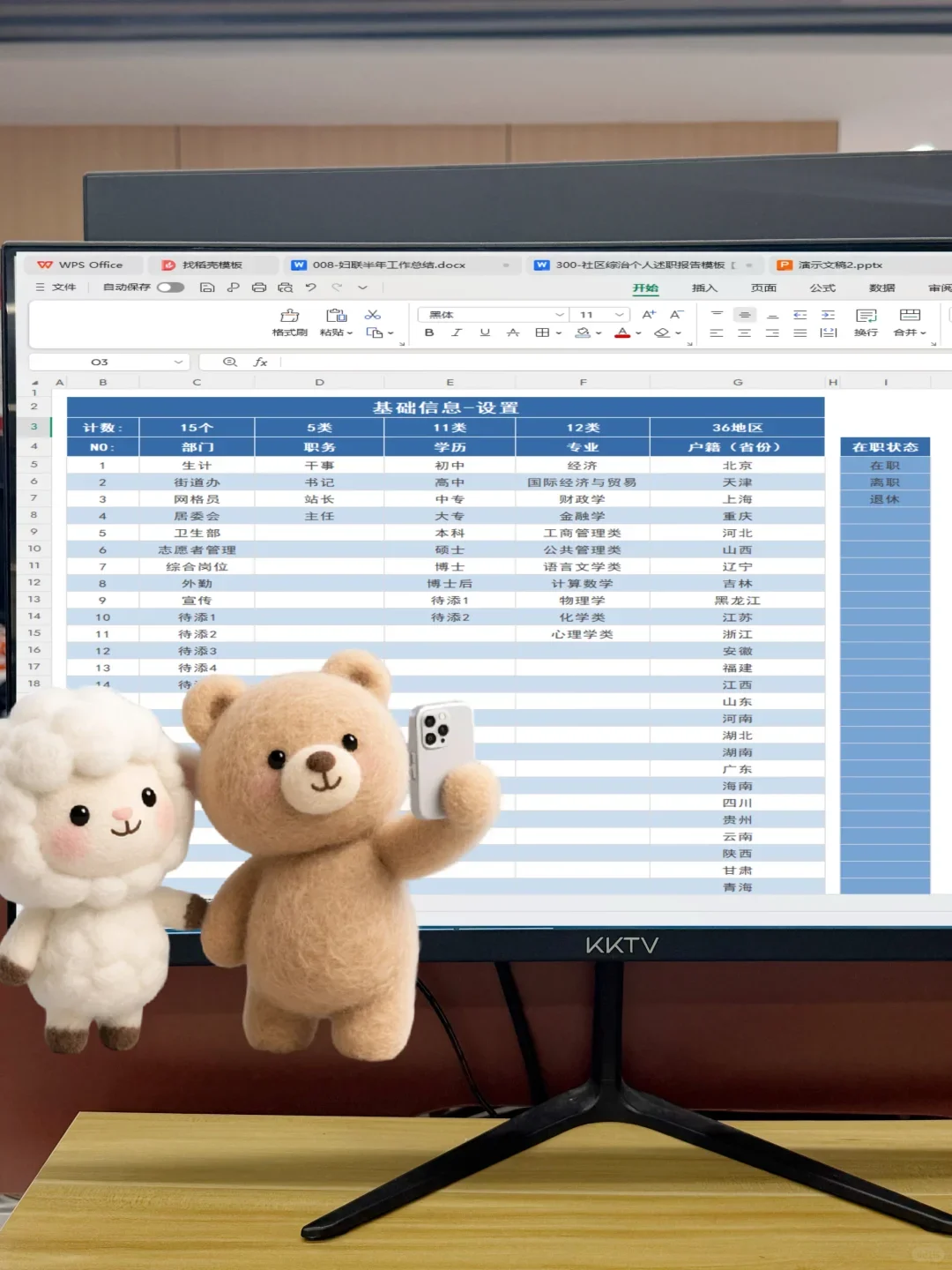
Task: Click the zoom magnifier icon in formula bar
Action: tap(230, 362)
